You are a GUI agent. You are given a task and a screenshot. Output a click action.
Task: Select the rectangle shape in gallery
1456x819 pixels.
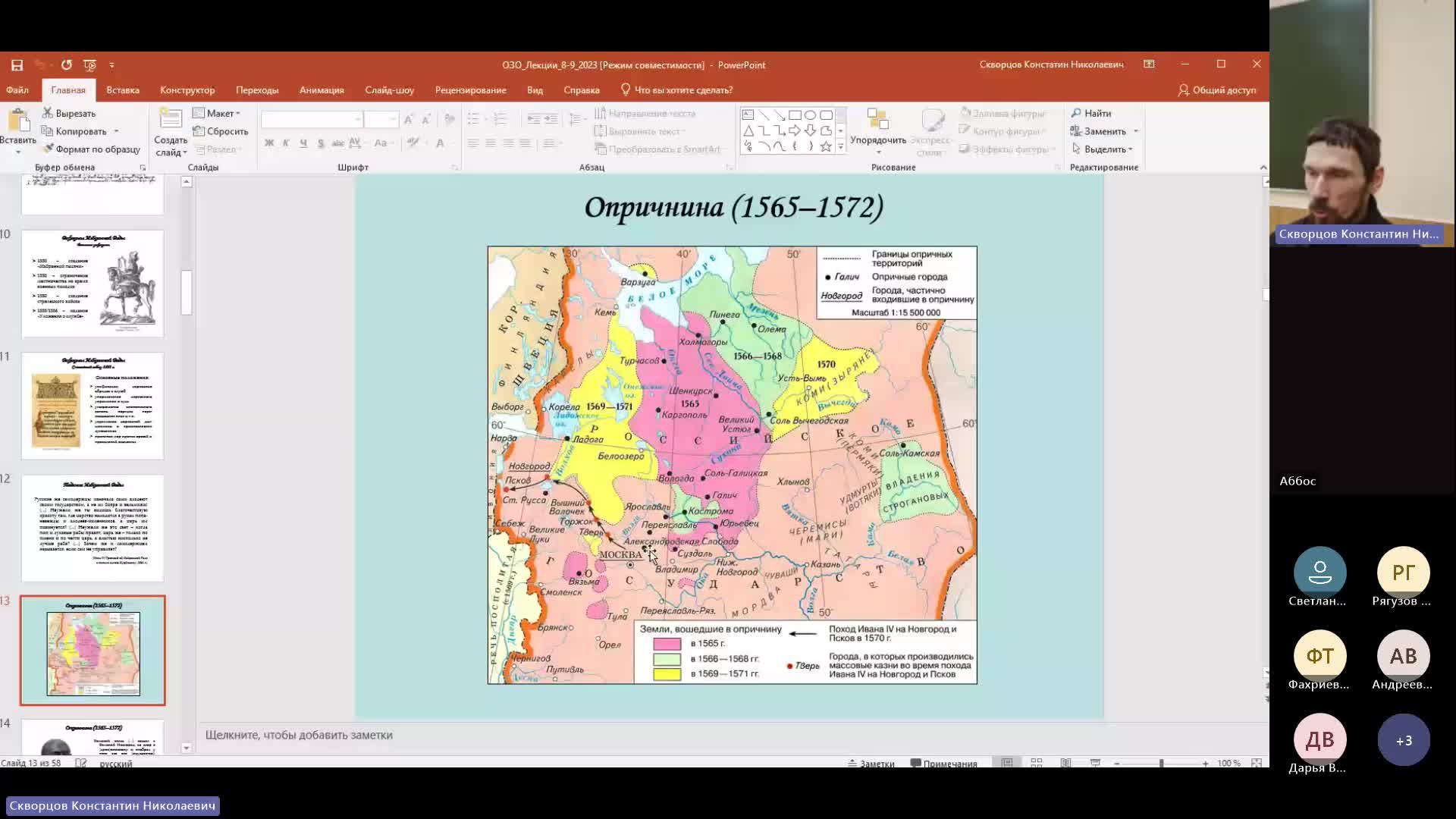[795, 115]
